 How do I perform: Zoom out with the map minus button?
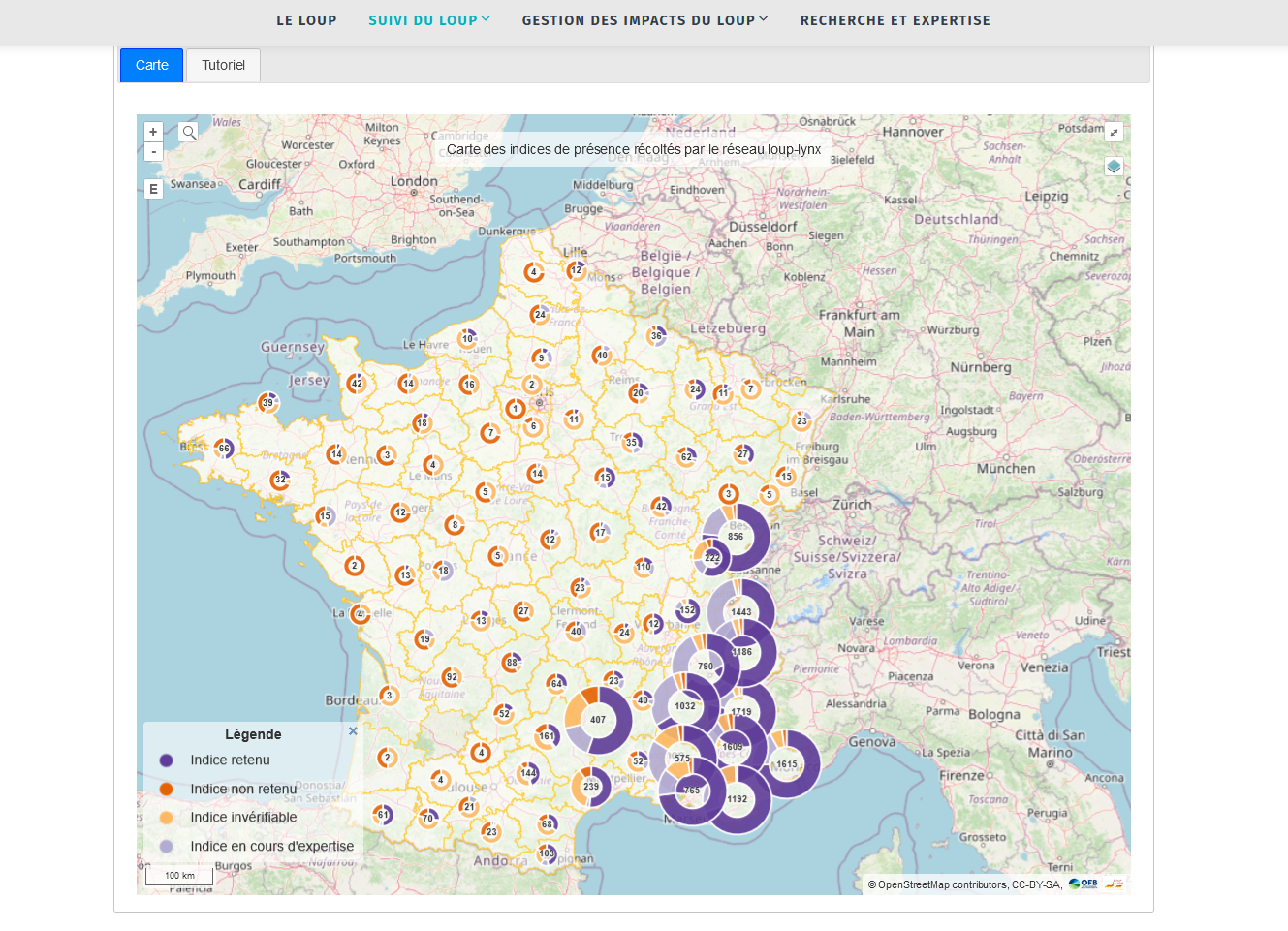tap(153, 152)
